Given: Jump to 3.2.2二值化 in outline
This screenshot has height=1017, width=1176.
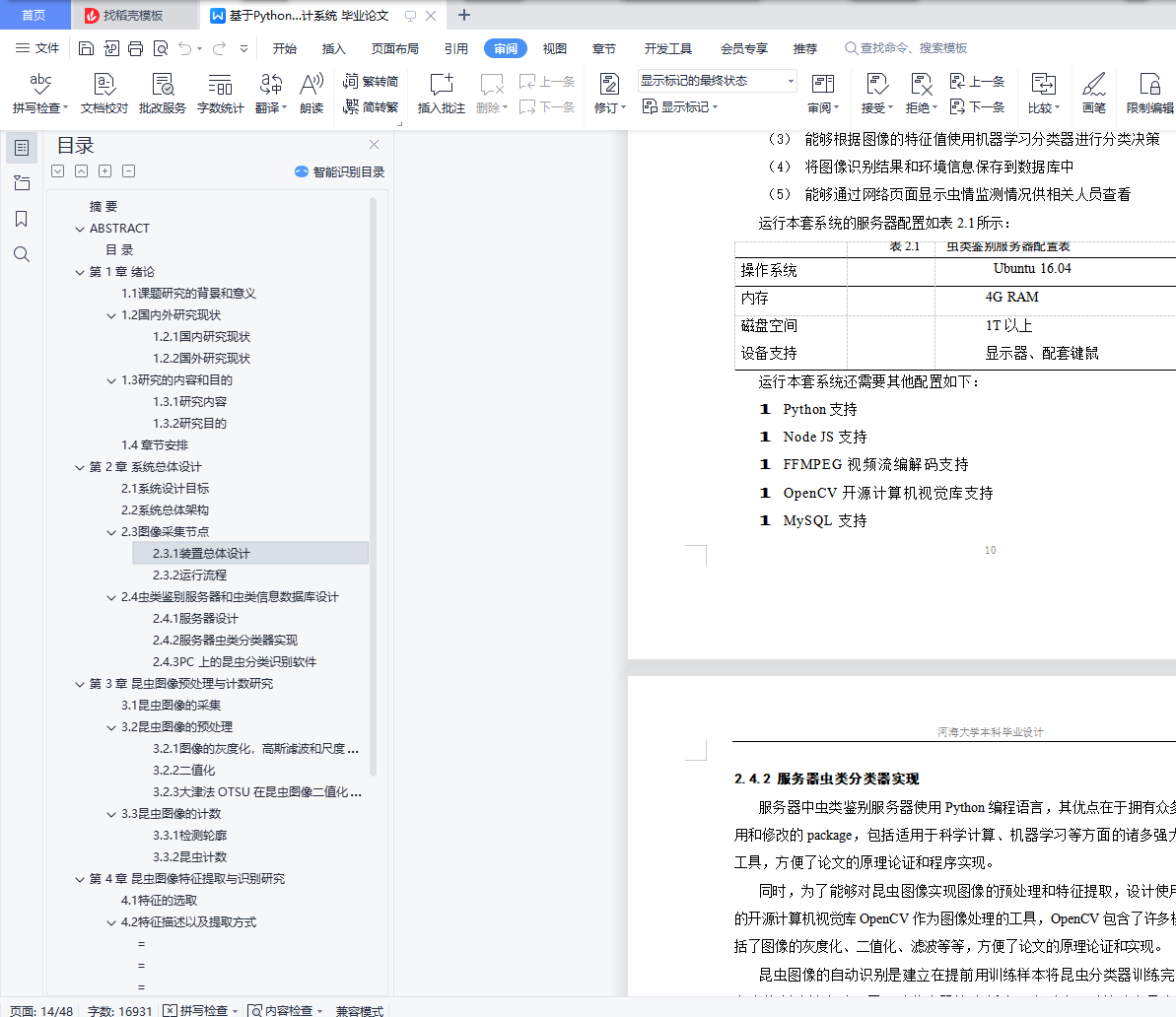Looking at the screenshot, I should tap(183, 771).
